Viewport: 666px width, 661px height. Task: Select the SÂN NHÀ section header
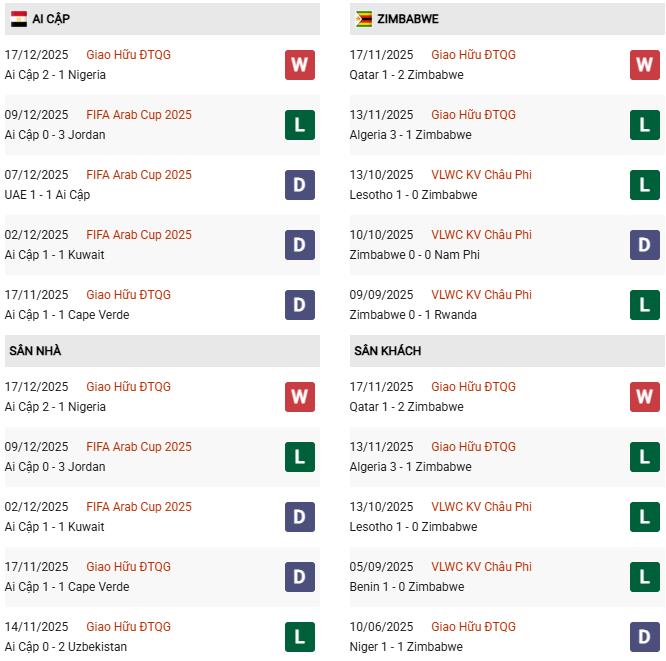36,351
